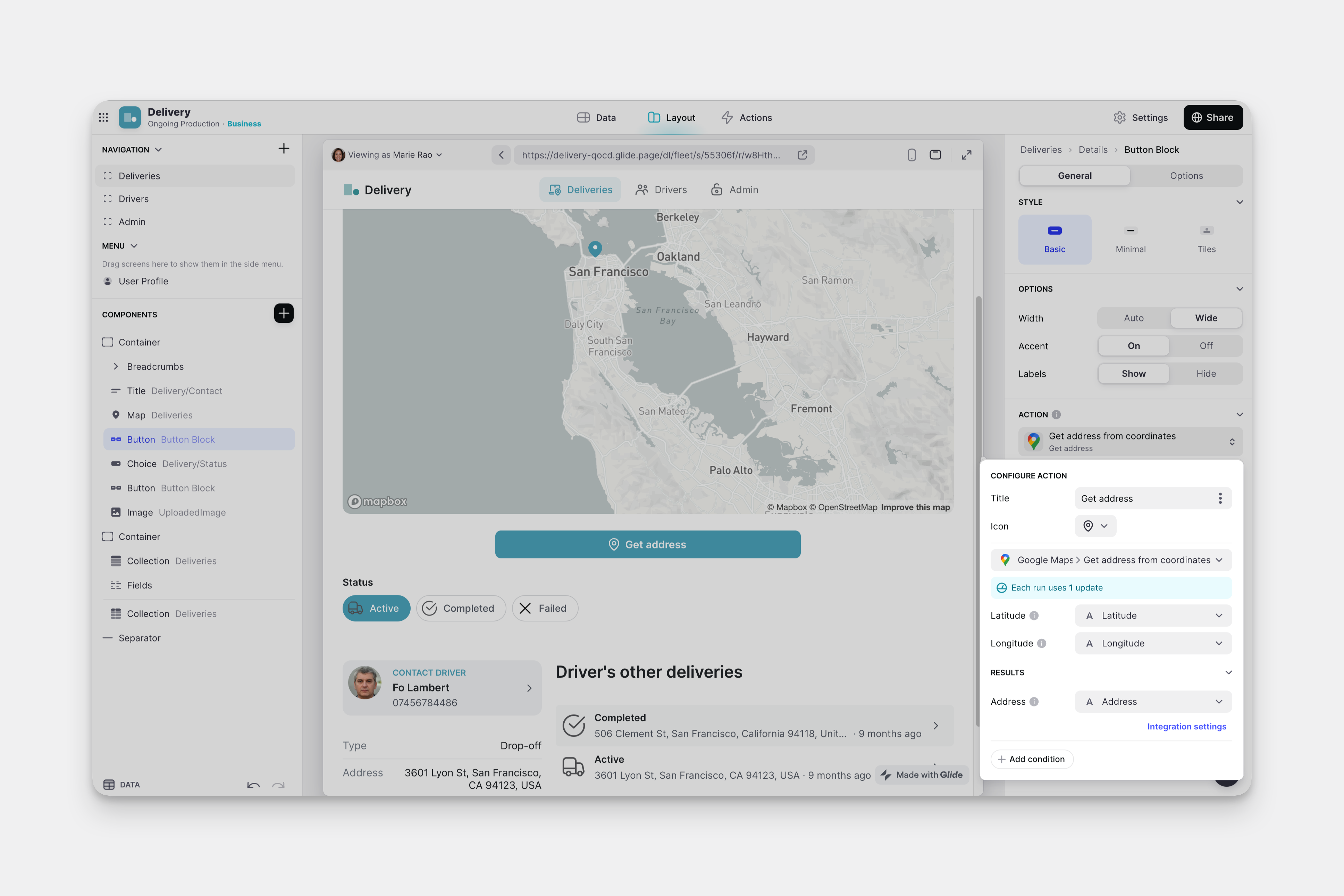
Task: Expand the preview to fullscreen
Action: (966, 155)
